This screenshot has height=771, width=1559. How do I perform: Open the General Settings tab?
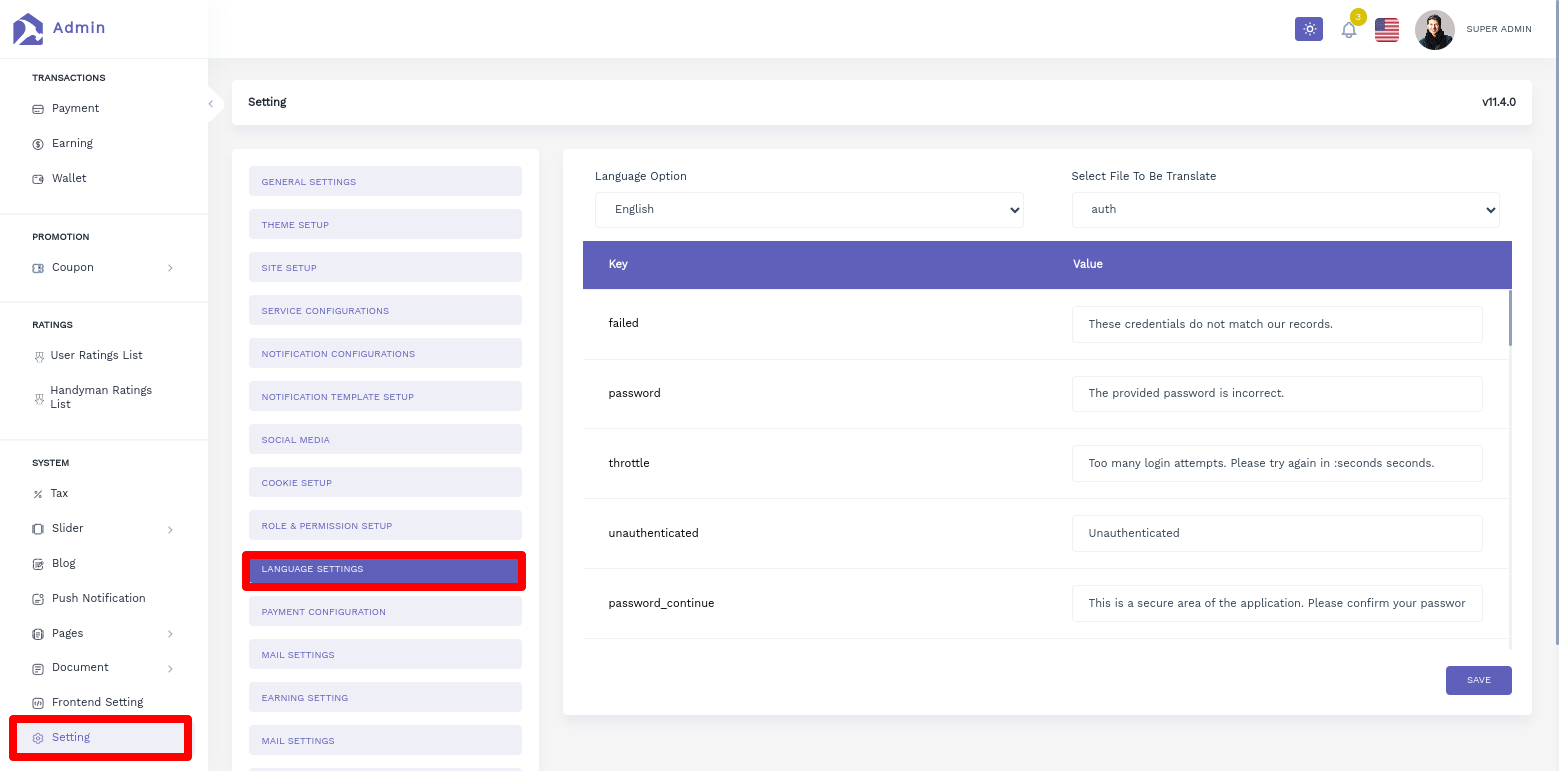click(385, 182)
